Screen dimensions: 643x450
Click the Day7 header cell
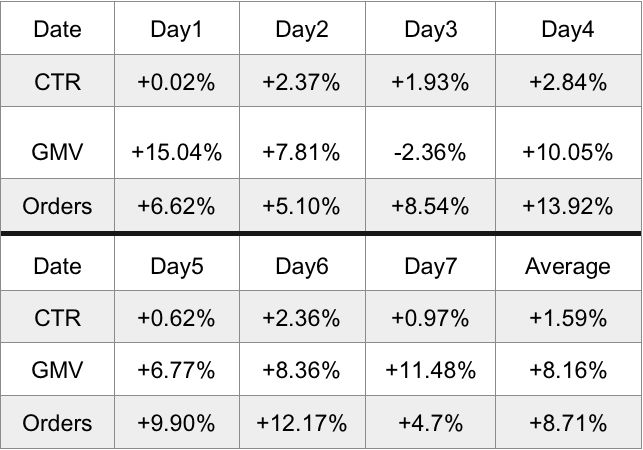point(431,266)
